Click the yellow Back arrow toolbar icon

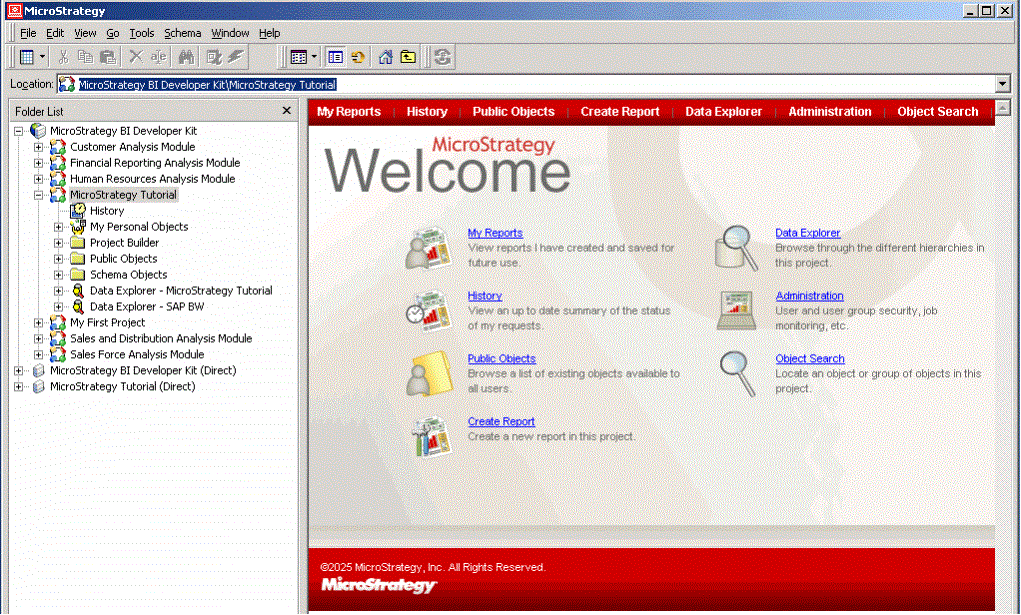click(x=357, y=57)
